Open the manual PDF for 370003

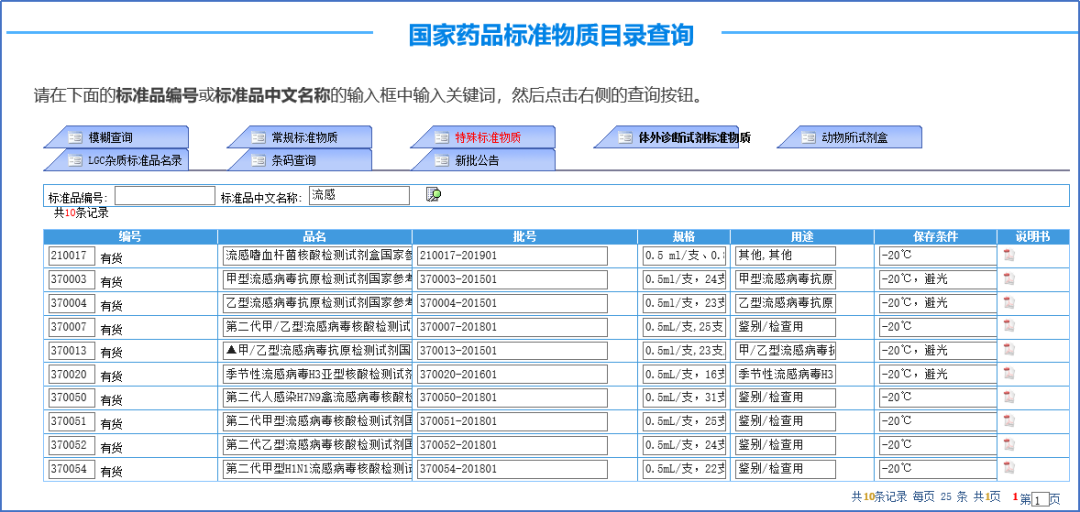(x=1008, y=279)
